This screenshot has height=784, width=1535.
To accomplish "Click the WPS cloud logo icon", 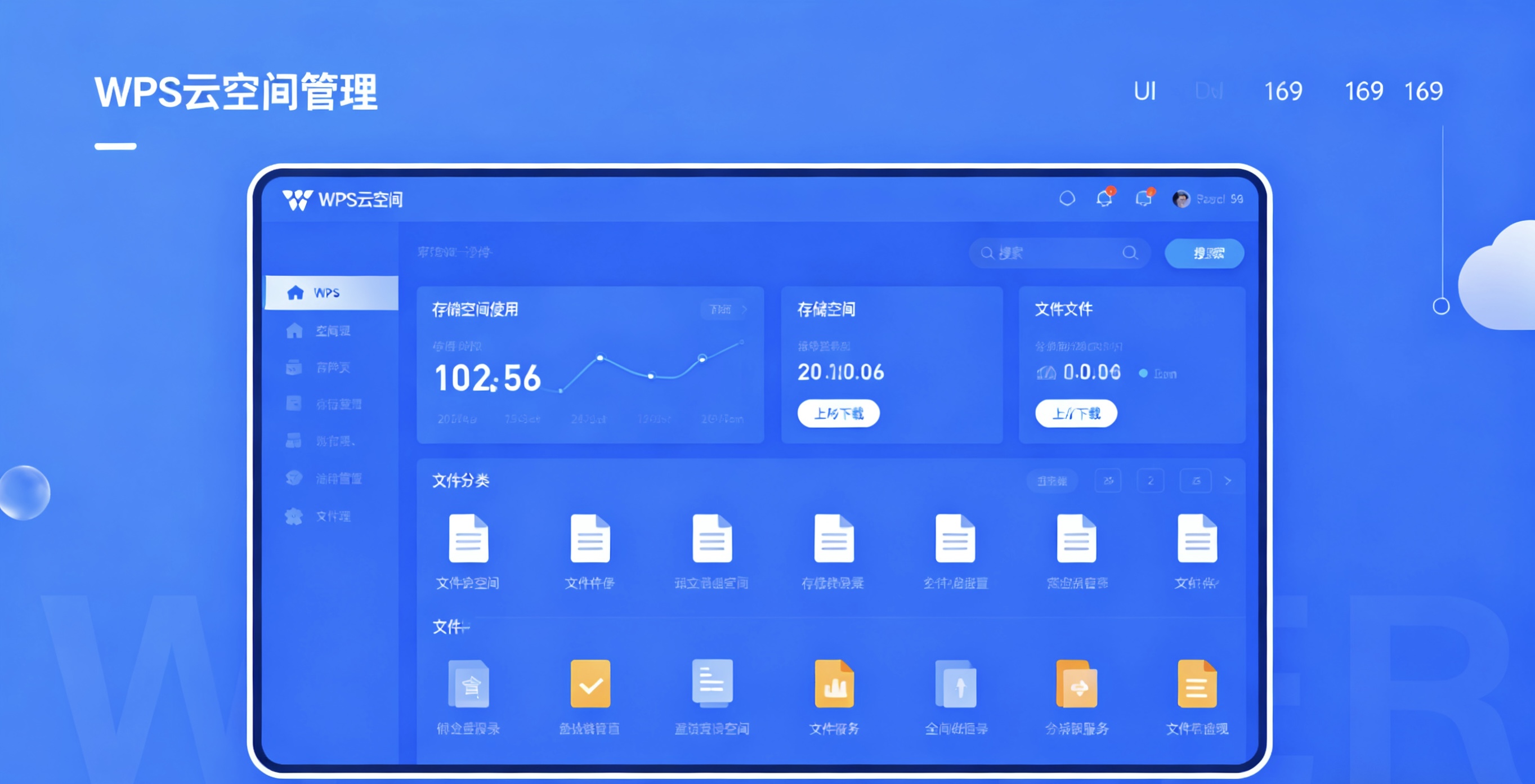I will tap(297, 200).
